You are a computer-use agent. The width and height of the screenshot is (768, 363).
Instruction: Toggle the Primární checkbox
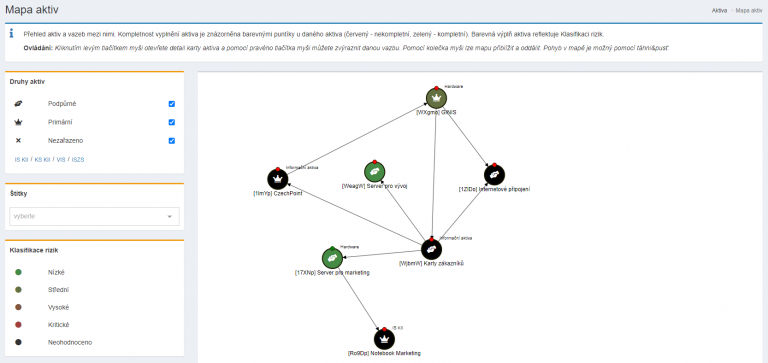click(171, 122)
